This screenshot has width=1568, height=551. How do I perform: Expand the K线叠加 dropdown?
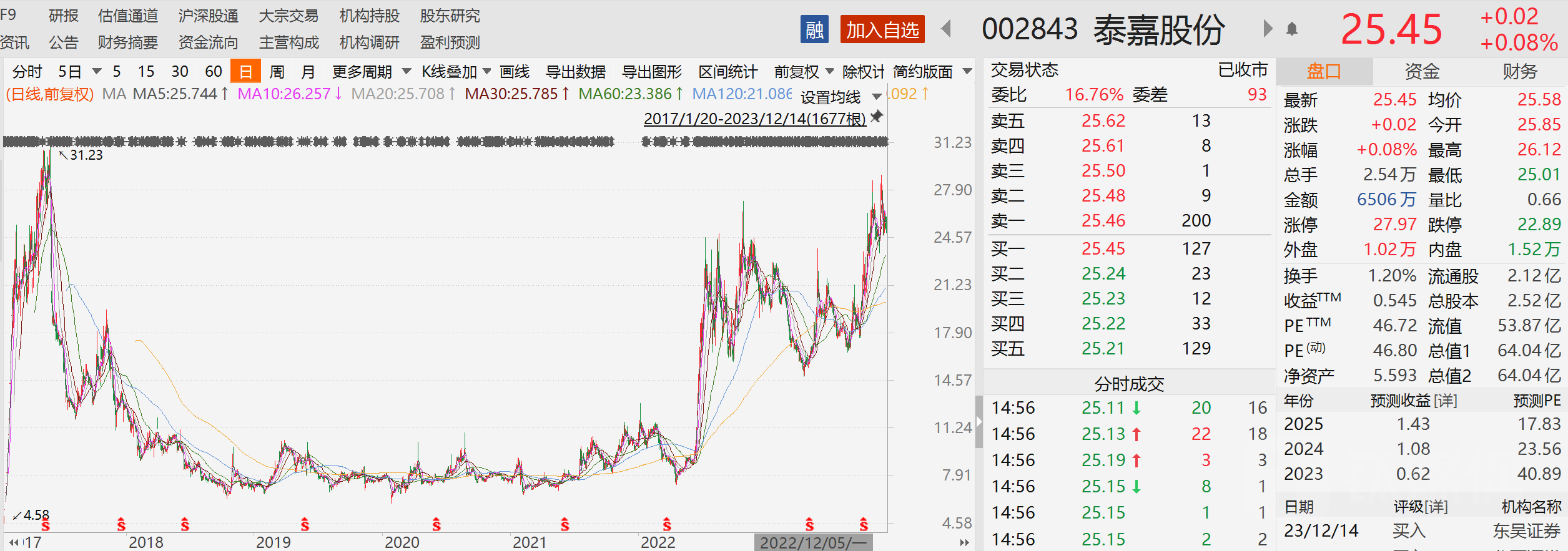pyautogui.click(x=456, y=72)
